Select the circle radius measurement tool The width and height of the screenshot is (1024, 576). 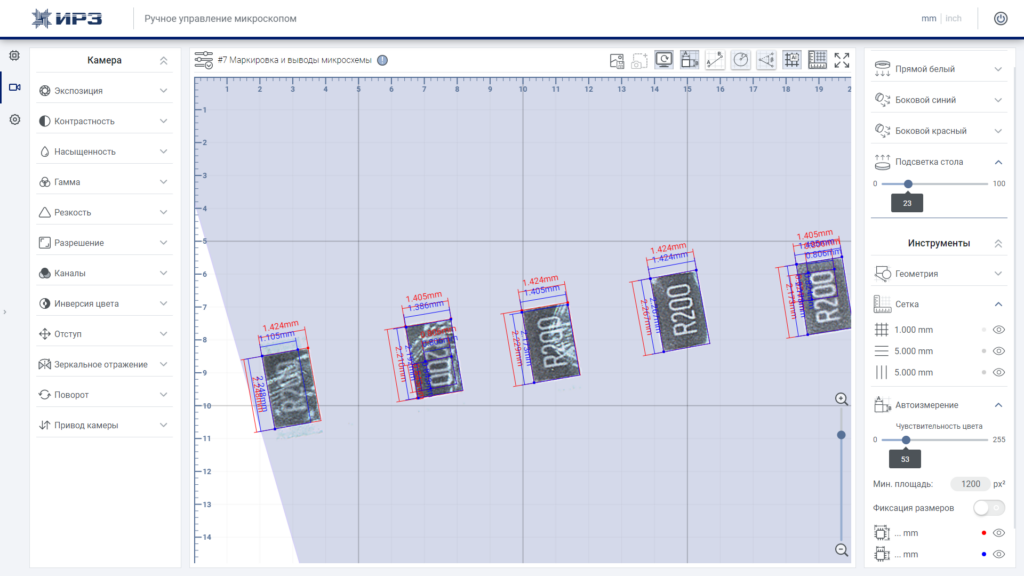tap(741, 60)
